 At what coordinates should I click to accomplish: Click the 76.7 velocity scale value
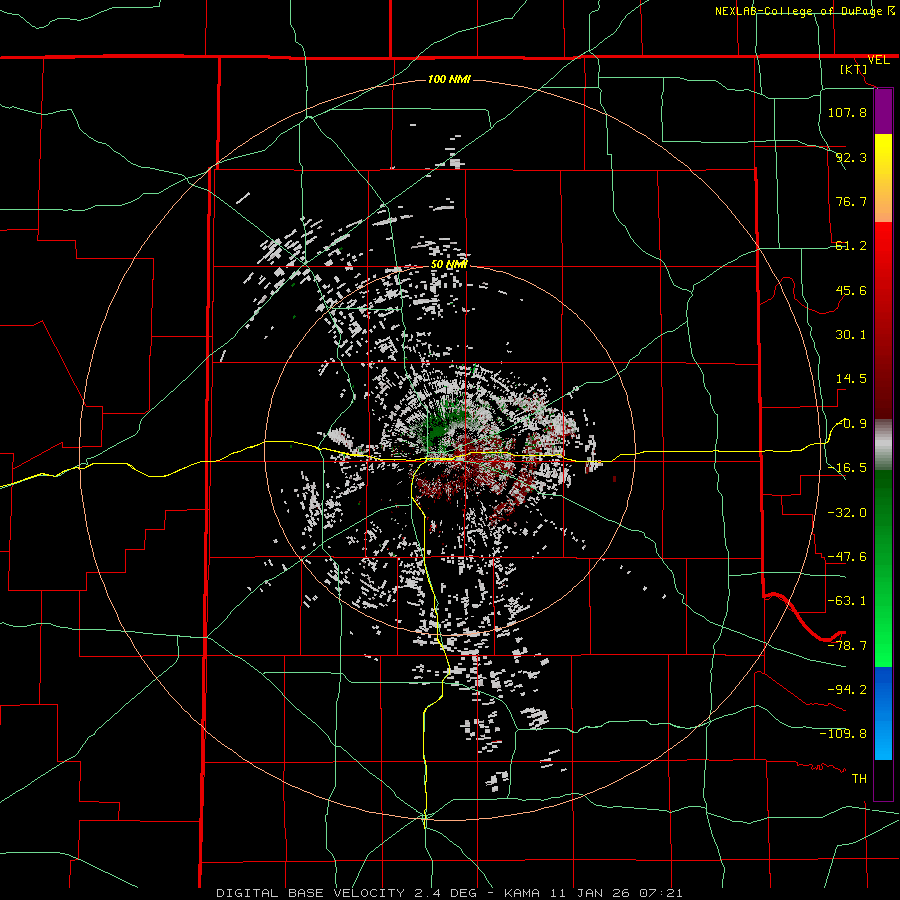point(851,201)
